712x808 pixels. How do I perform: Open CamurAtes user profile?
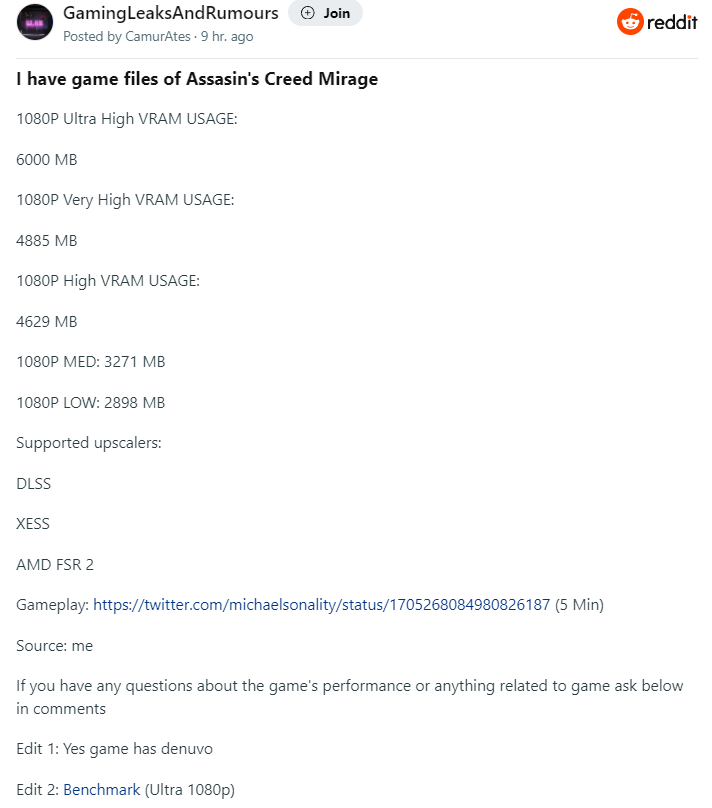pyautogui.click(x=158, y=37)
